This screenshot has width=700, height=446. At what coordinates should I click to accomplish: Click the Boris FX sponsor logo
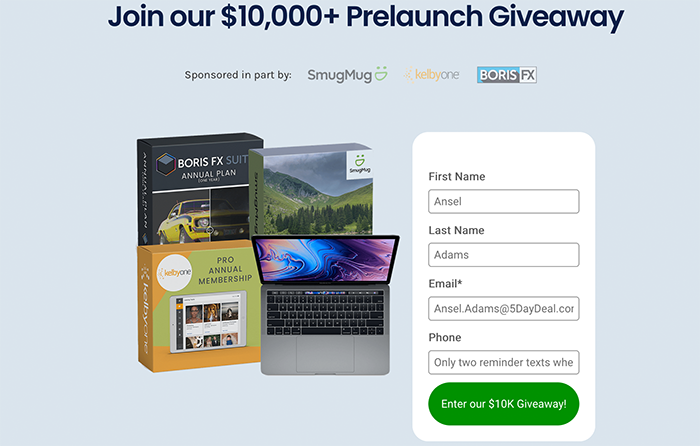tap(507, 75)
